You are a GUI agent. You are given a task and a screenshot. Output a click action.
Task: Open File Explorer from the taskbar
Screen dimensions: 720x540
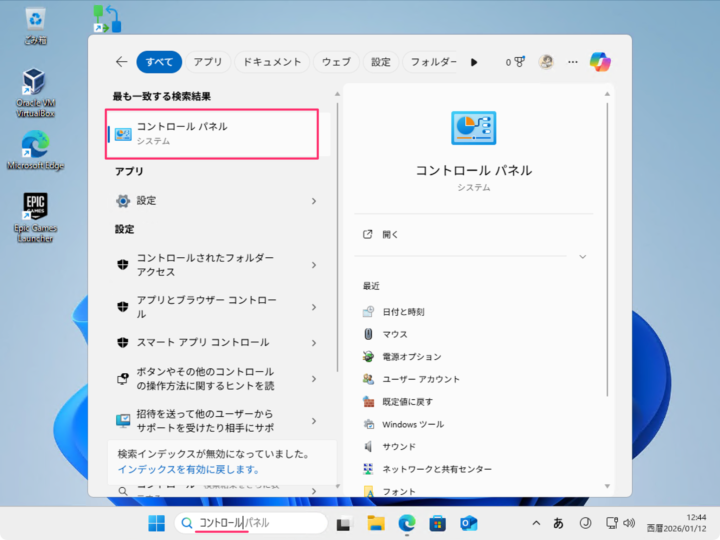coord(376,523)
